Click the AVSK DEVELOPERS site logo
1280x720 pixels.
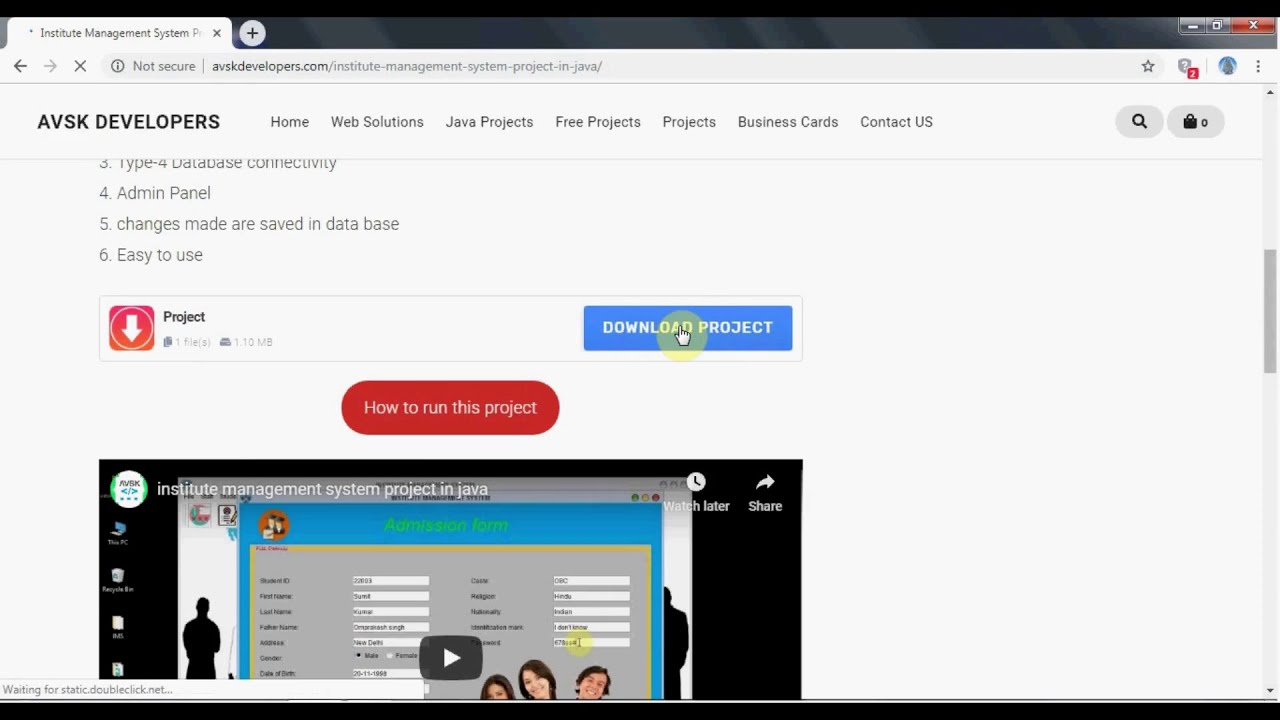pyautogui.click(x=129, y=122)
